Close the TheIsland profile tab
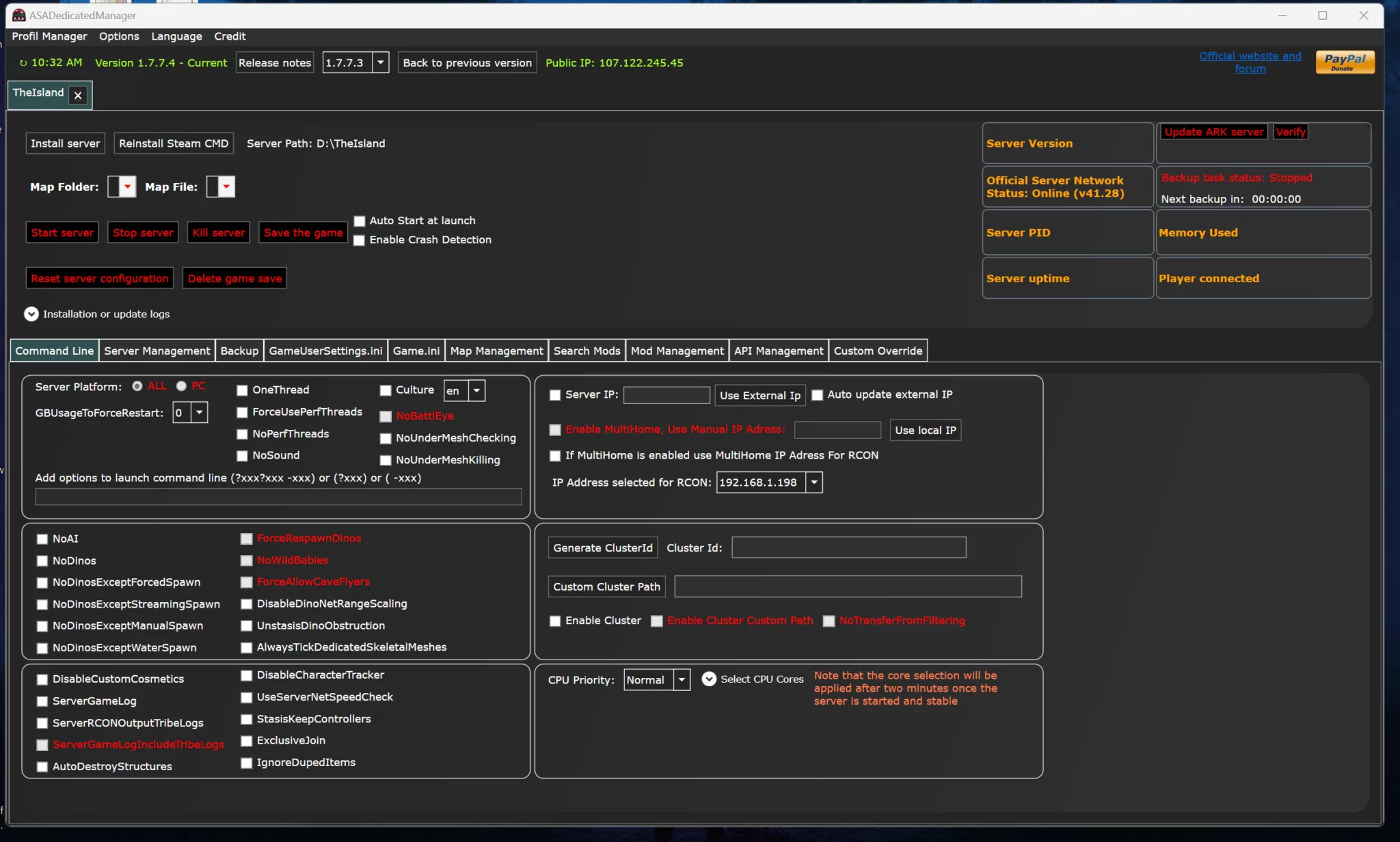The width and height of the screenshot is (1400, 842). click(78, 95)
